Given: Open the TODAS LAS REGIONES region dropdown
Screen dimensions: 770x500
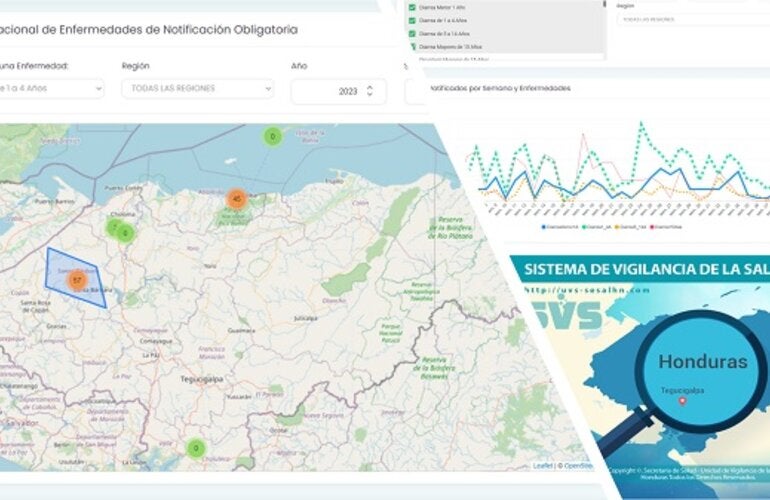Looking at the screenshot, I should pos(198,89).
